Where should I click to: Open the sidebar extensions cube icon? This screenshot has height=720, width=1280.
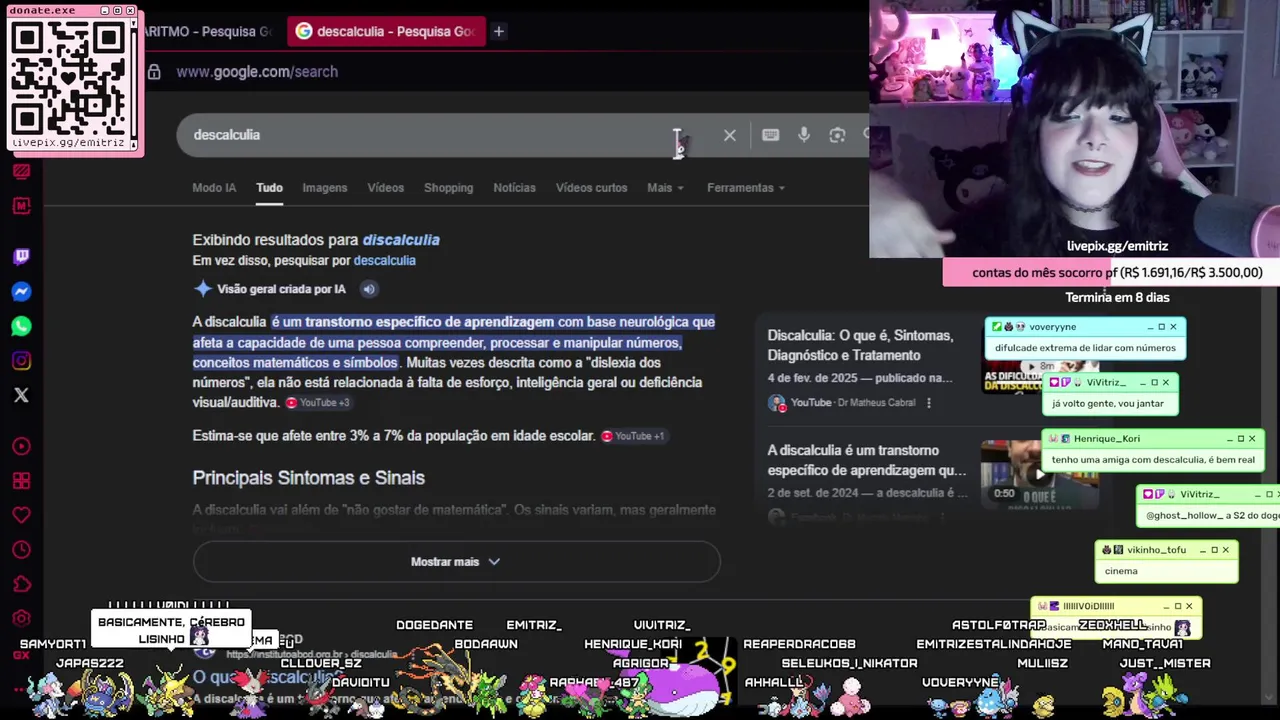coord(21,584)
